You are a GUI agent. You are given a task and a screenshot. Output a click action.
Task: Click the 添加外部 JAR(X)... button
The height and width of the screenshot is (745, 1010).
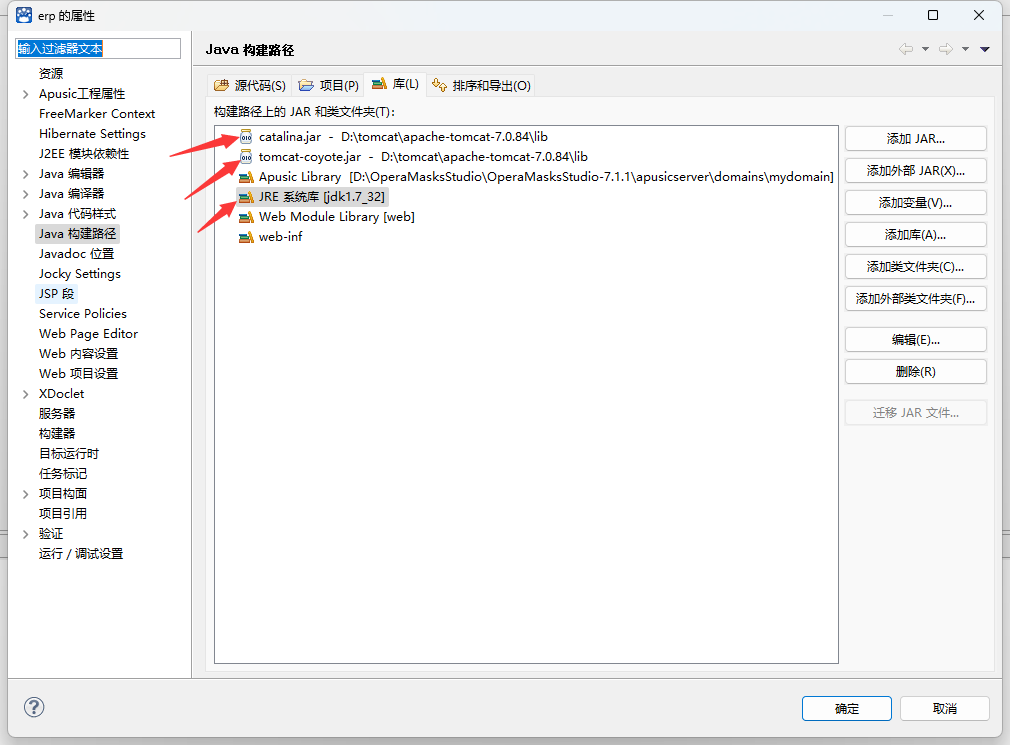(x=915, y=171)
